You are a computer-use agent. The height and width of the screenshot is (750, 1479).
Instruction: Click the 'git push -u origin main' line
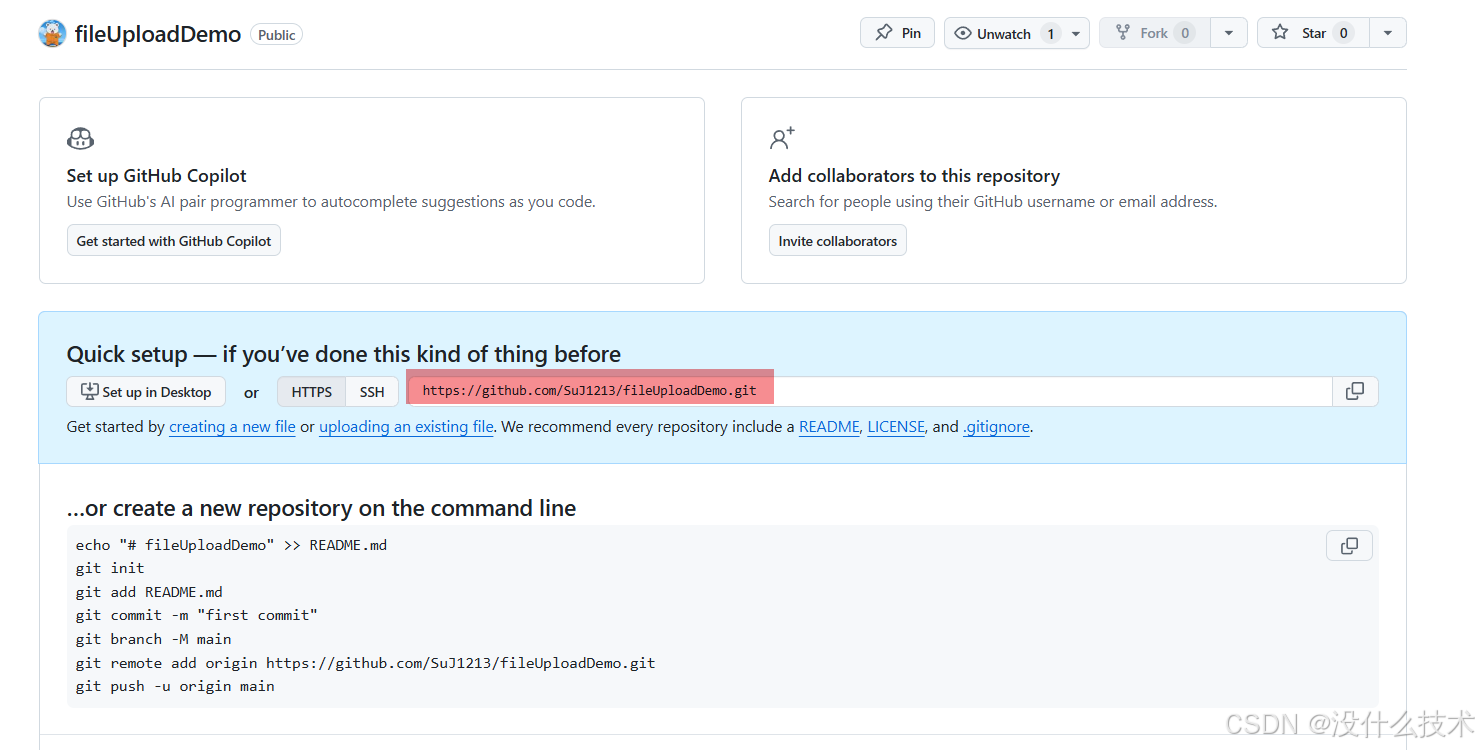click(175, 686)
